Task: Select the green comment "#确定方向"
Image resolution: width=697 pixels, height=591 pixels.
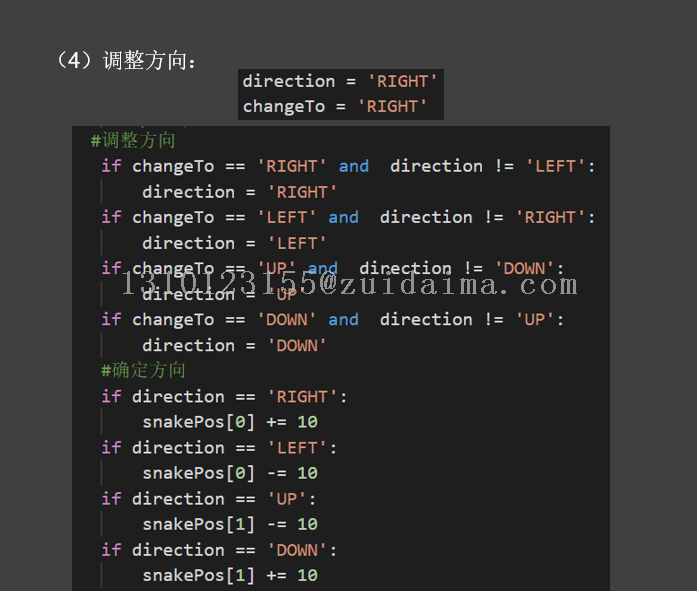Action: (143, 370)
